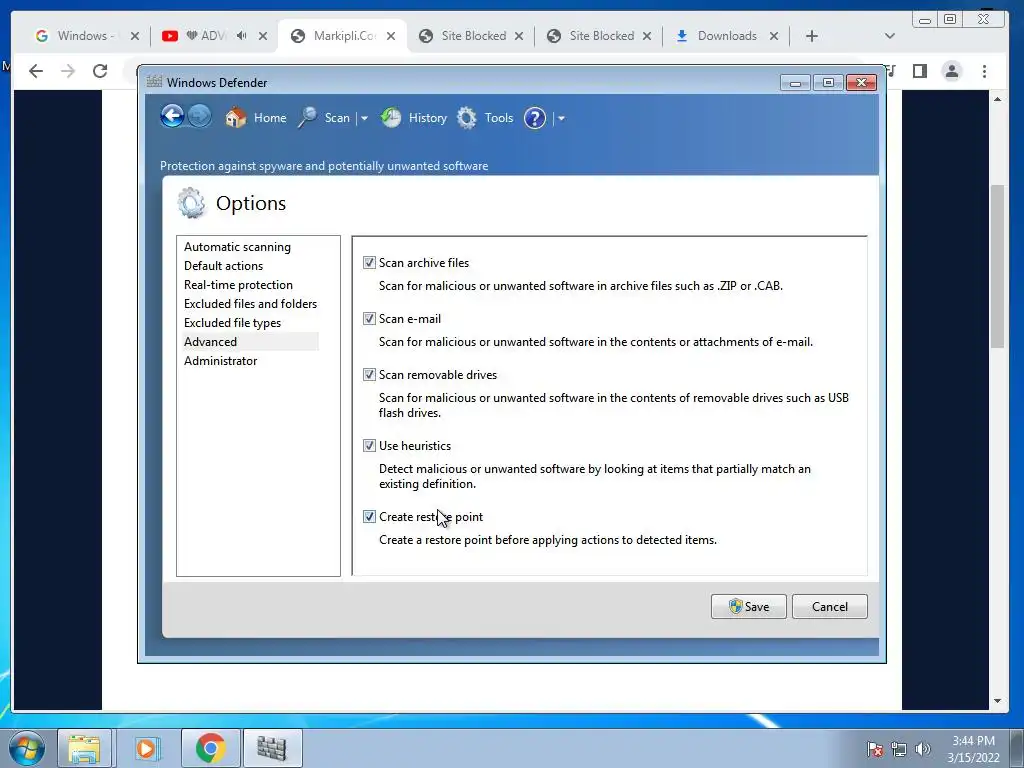The image size is (1024, 768).
Task: Click scrollbar up arrow in Chrome
Action: tap(997, 99)
